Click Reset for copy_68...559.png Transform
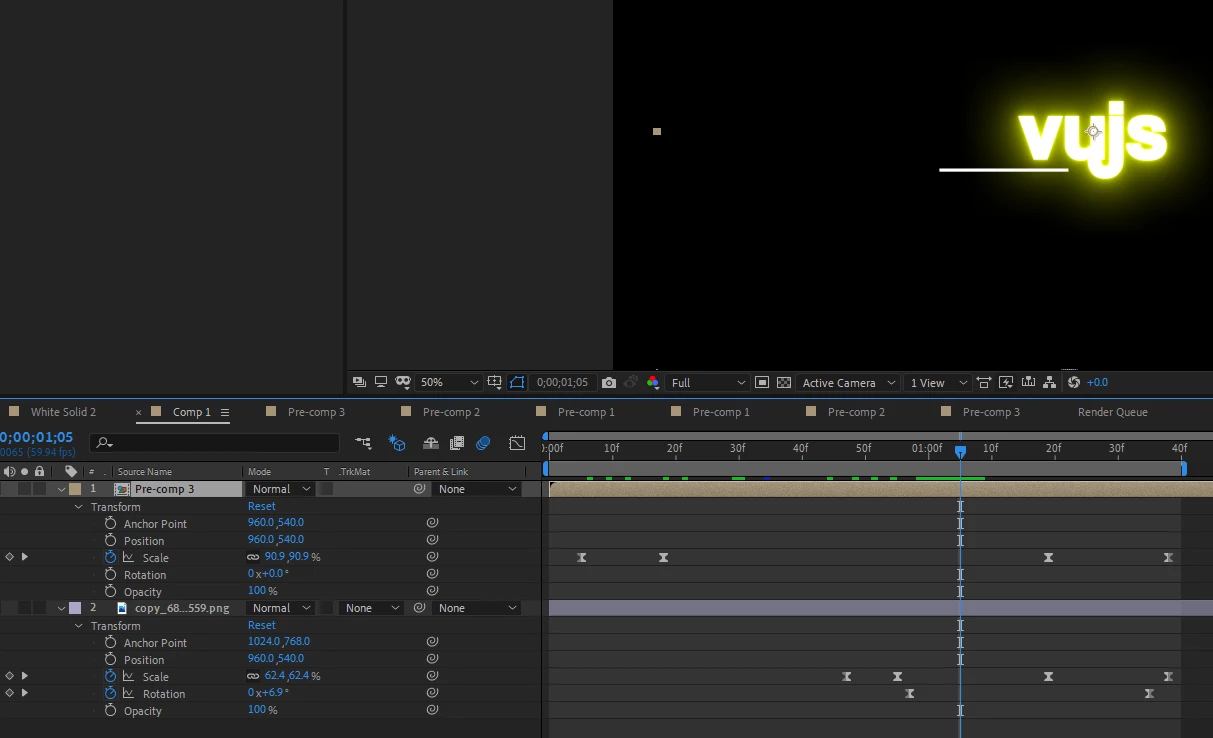The image size is (1213, 738). 262,625
